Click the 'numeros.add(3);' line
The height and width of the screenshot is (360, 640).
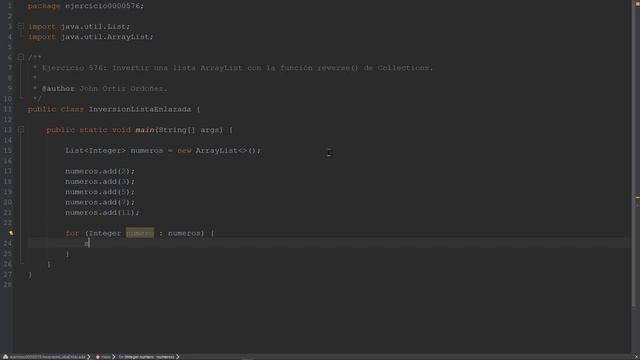tap(100, 182)
